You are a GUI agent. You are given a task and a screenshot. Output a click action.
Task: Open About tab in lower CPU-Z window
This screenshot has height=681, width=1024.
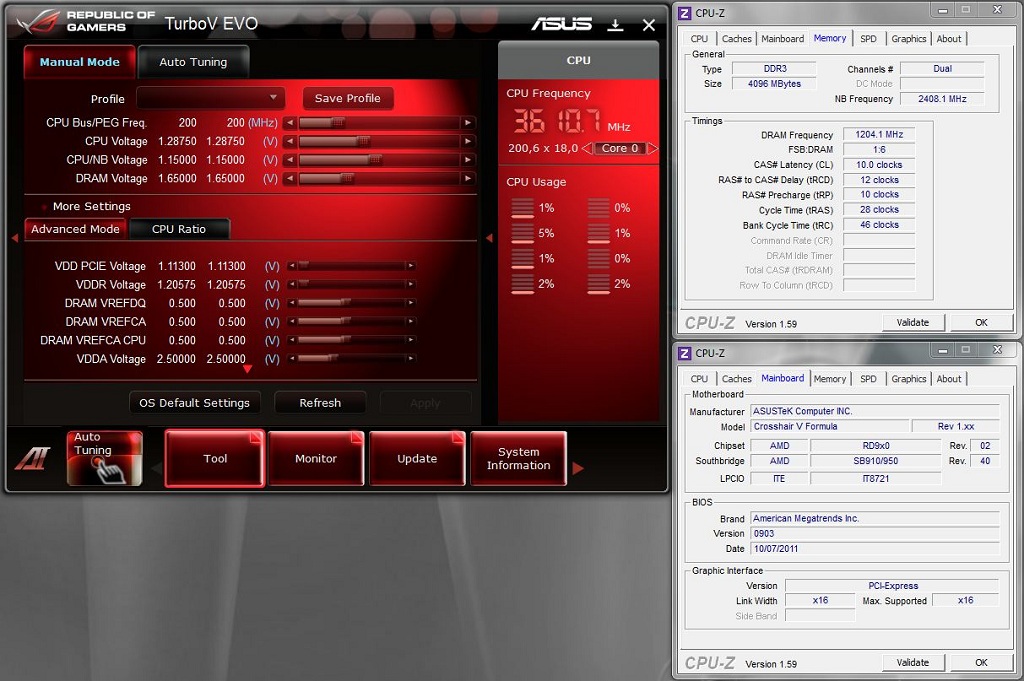(949, 379)
